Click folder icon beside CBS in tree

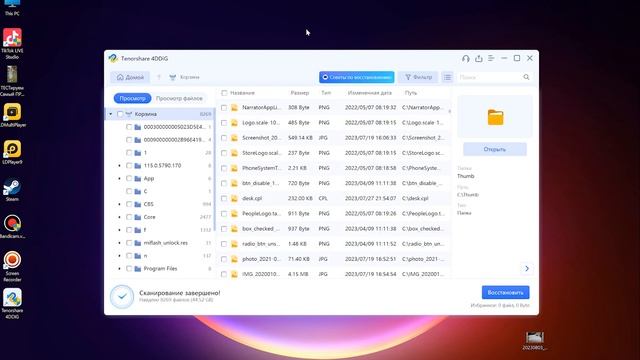click(138, 204)
